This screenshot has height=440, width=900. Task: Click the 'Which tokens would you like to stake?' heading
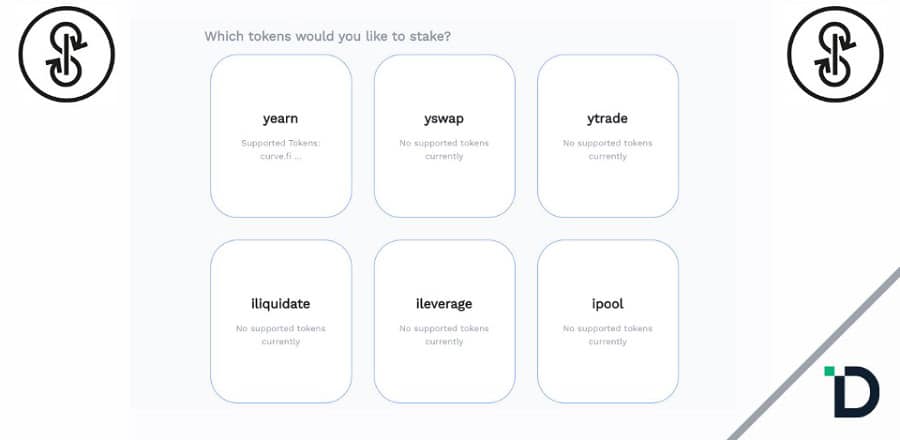[327, 36]
